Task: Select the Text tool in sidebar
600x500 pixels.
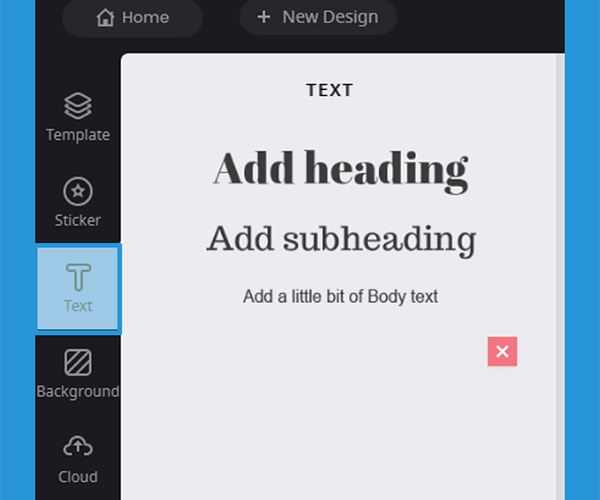Action: point(78,288)
